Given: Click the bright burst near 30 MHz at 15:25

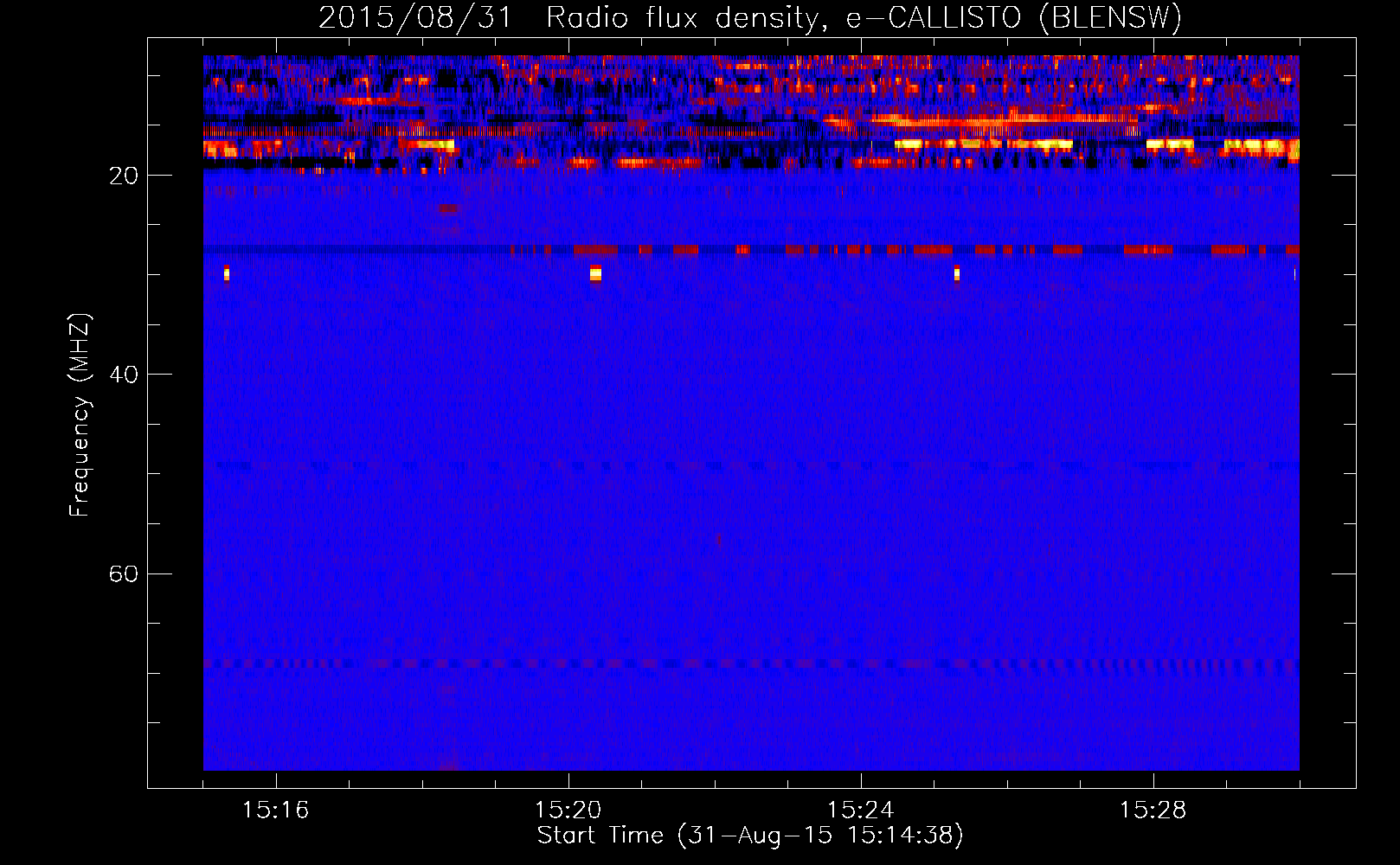Looking at the screenshot, I should (x=957, y=273).
